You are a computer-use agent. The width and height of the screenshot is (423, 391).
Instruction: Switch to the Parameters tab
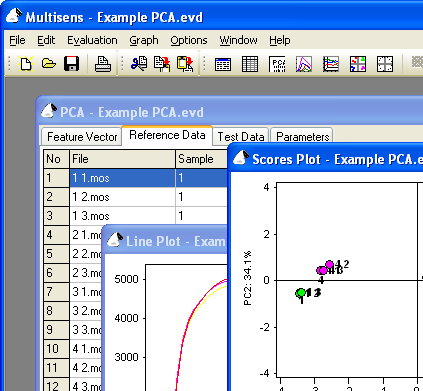pos(302,137)
